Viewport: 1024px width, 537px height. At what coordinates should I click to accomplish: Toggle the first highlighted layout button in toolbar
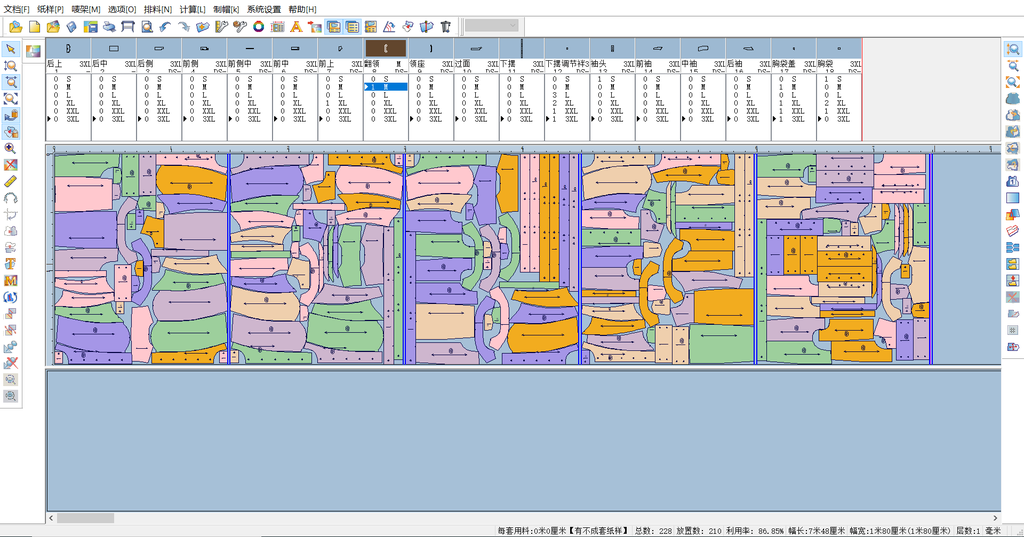point(333,26)
